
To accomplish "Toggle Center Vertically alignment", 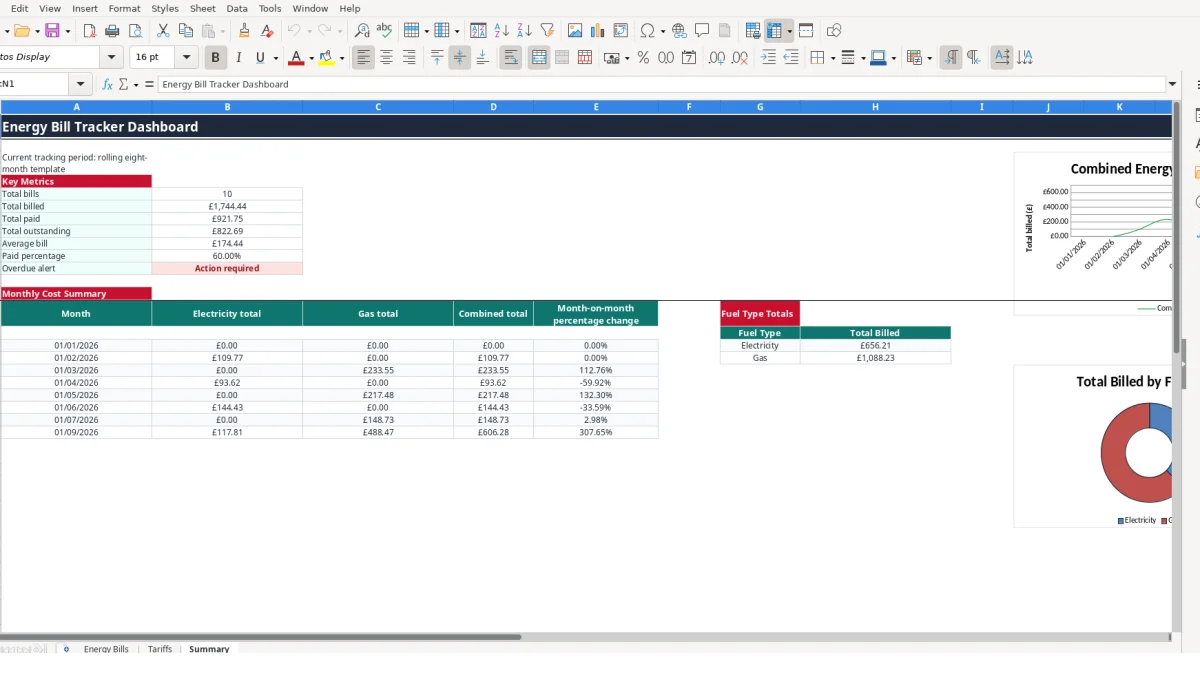I will pos(459,58).
